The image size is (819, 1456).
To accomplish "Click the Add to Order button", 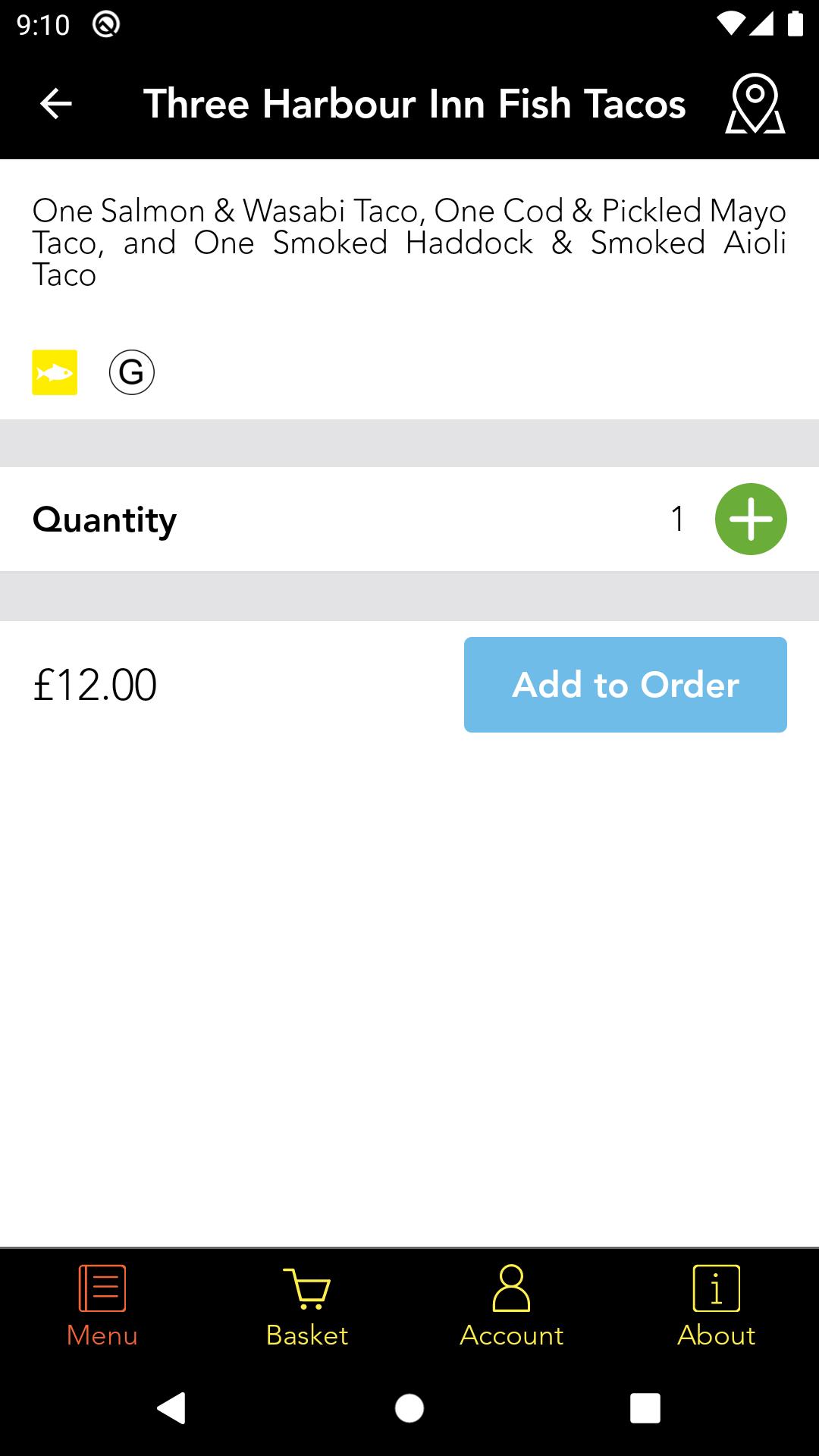I will pyautogui.click(x=626, y=685).
